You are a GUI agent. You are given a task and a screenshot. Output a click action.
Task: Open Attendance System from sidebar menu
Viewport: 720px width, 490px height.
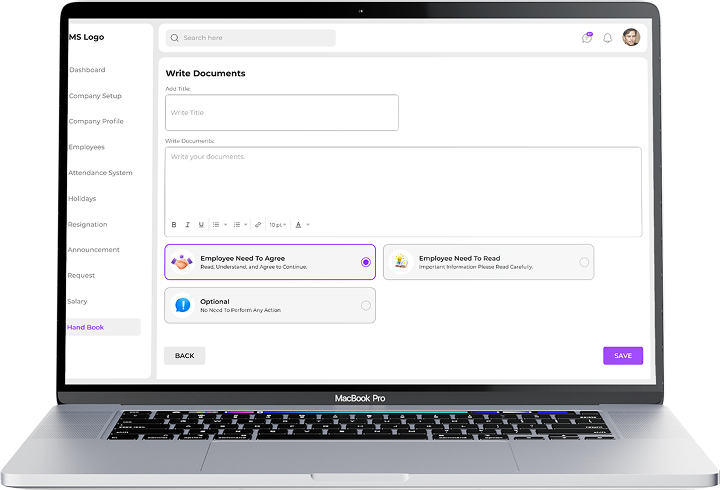[100, 173]
